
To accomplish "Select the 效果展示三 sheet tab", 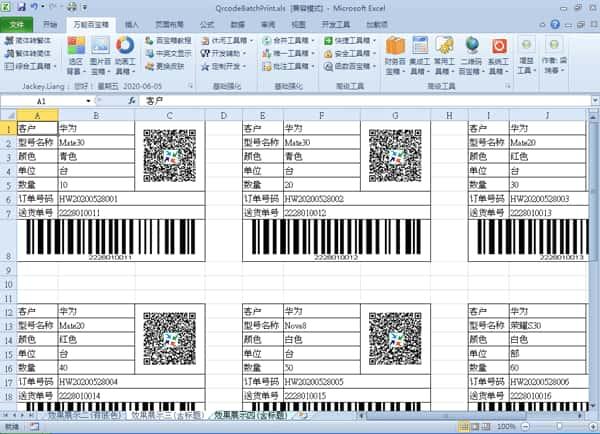I will point(167,415).
